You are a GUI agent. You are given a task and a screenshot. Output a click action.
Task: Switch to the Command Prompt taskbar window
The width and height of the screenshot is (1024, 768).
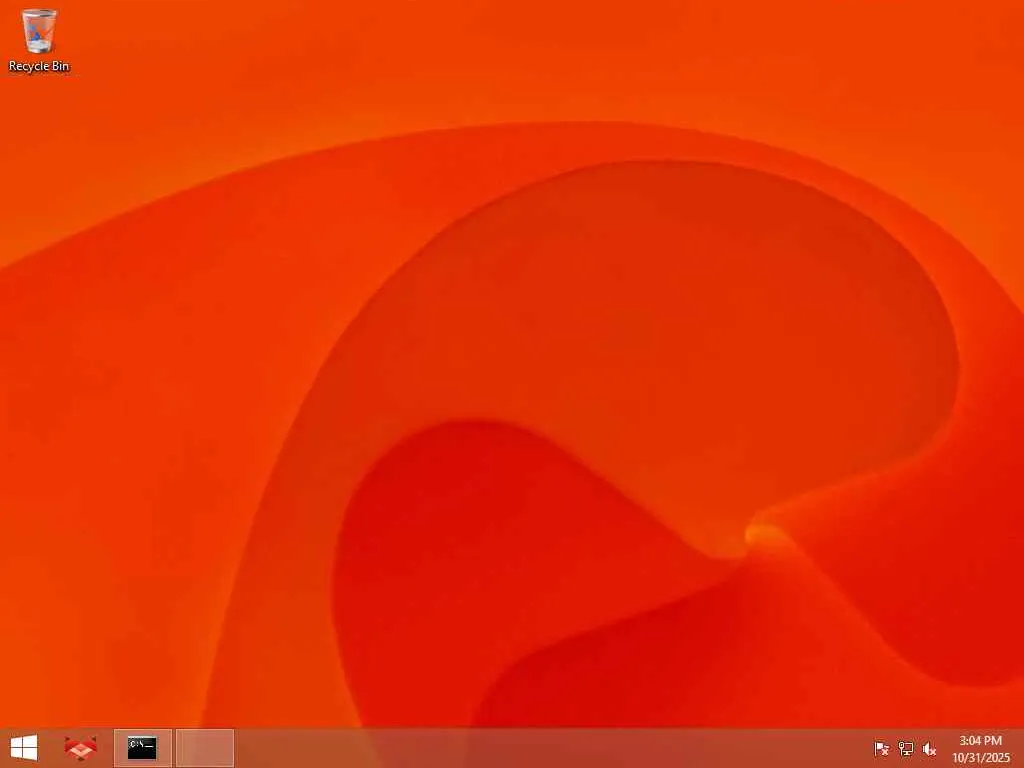(x=142, y=748)
